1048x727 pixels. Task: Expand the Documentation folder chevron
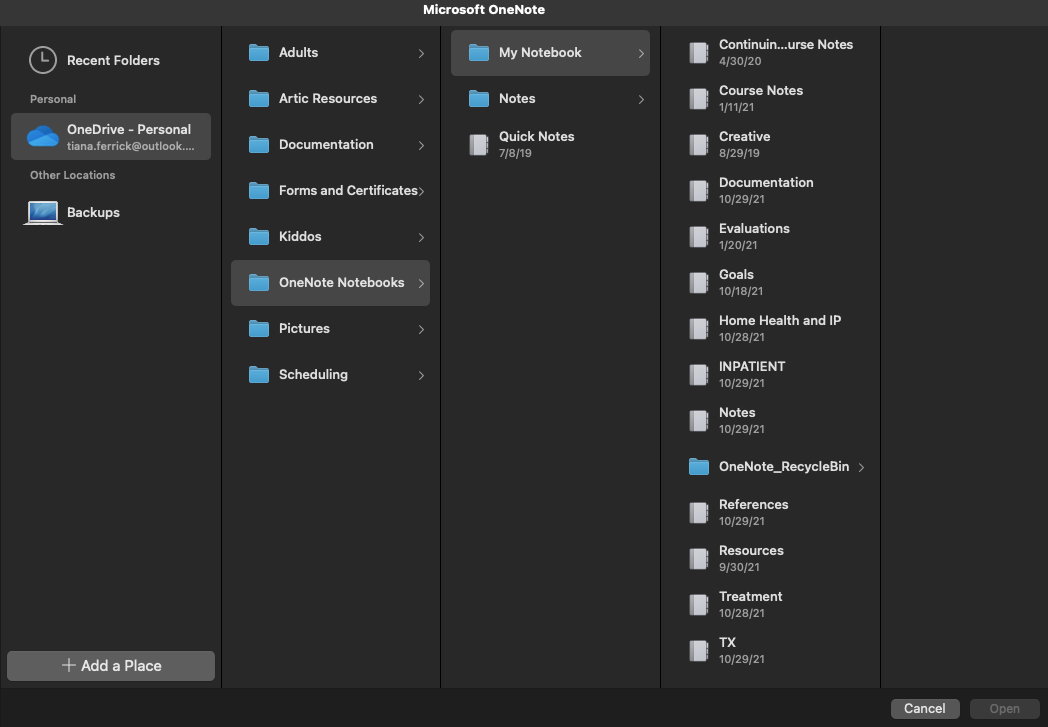pyautogui.click(x=421, y=145)
